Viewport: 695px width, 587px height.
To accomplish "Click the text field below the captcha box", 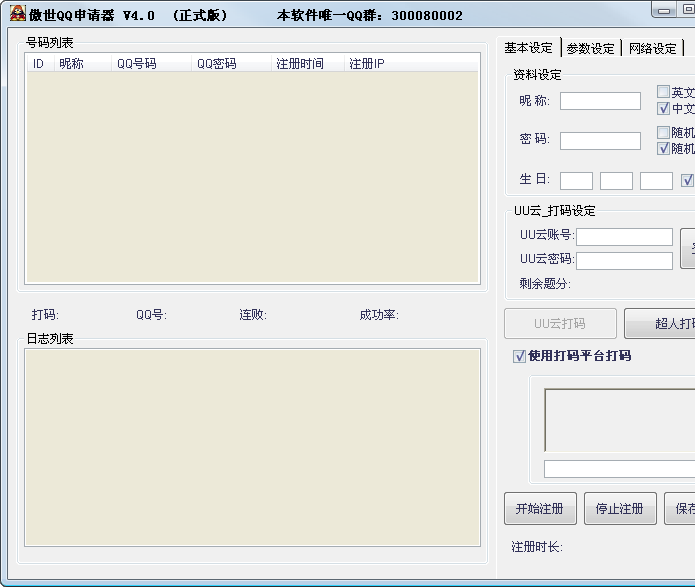I will 620,469.
